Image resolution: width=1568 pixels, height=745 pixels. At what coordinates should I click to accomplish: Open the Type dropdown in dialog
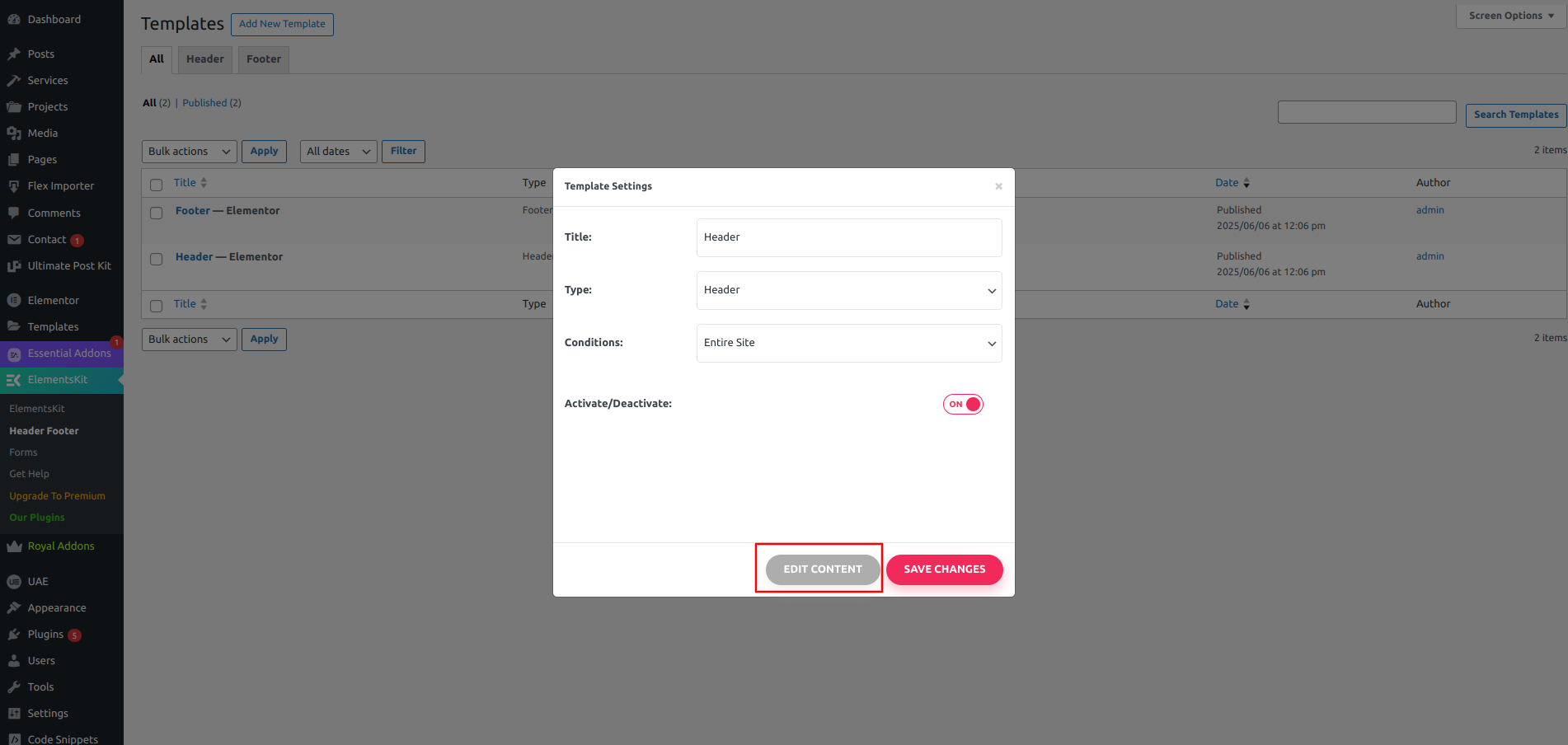[848, 290]
